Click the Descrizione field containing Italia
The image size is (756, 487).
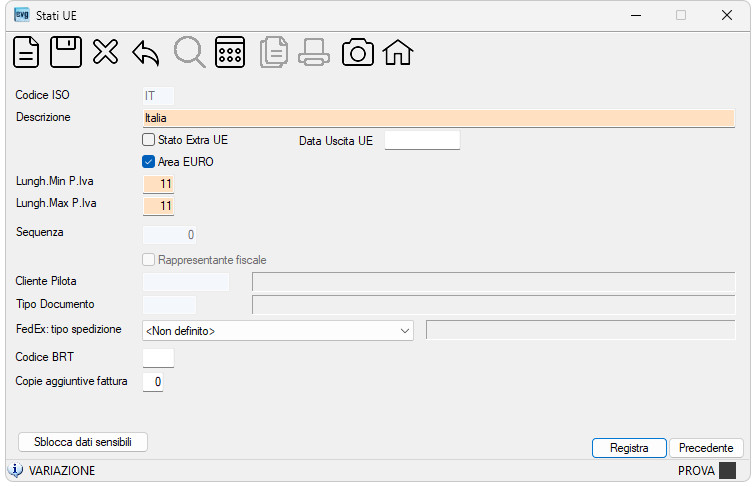point(439,118)
